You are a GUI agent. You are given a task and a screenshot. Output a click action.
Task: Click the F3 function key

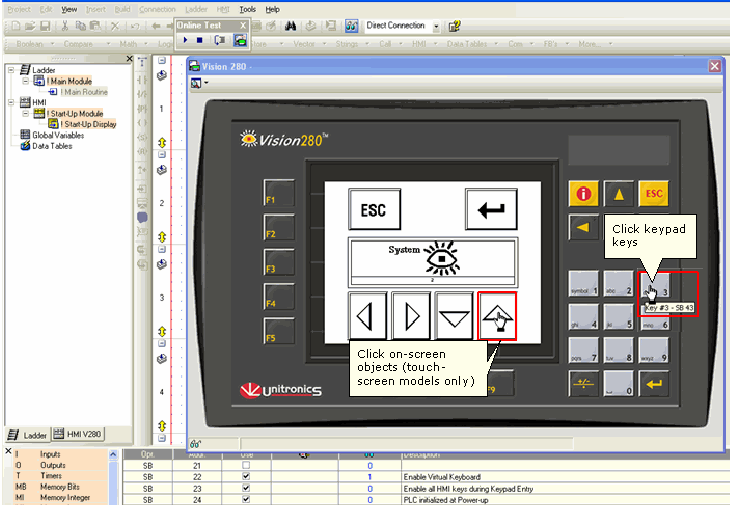(279, 262)
